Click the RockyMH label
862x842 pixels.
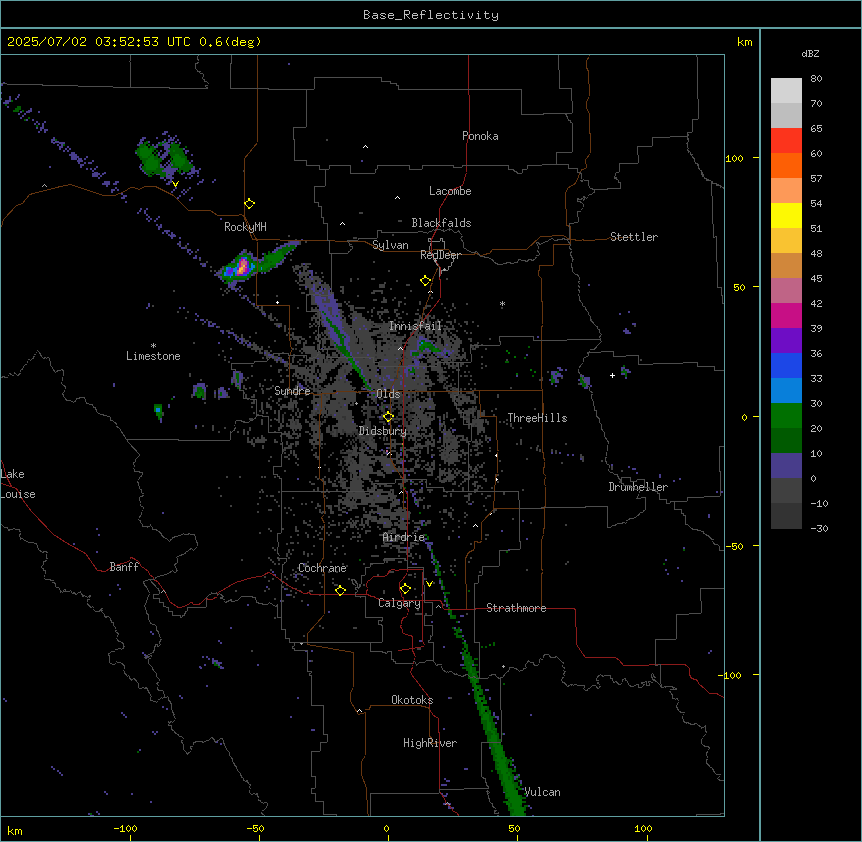click(245, 227)
